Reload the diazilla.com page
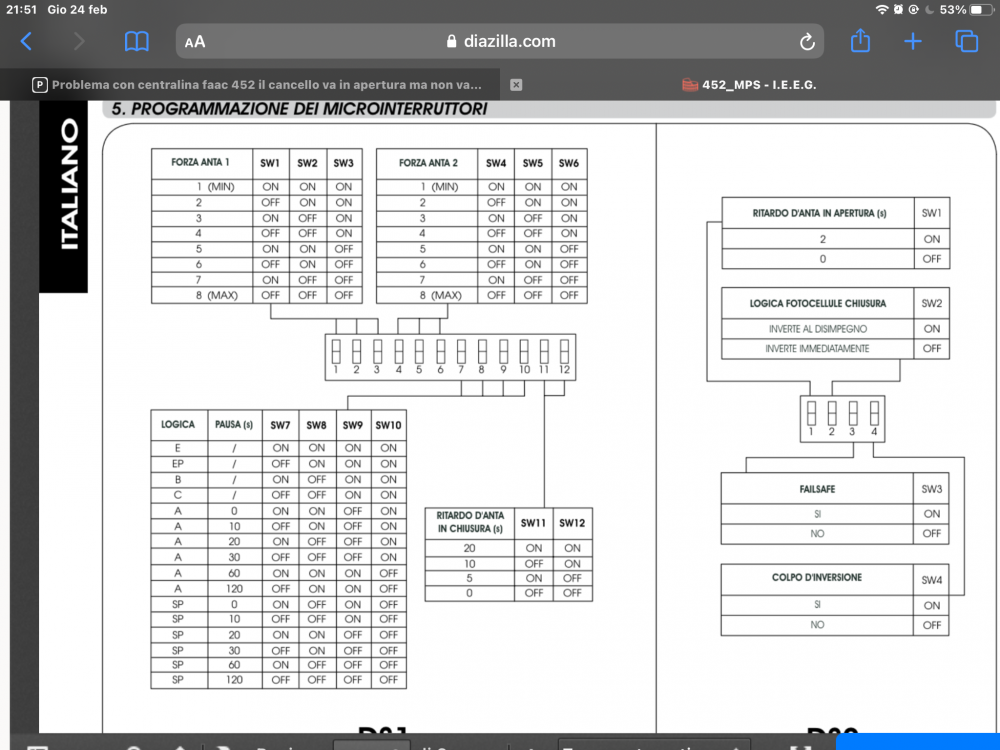The image size is (1000, 750). pos(807,42)
